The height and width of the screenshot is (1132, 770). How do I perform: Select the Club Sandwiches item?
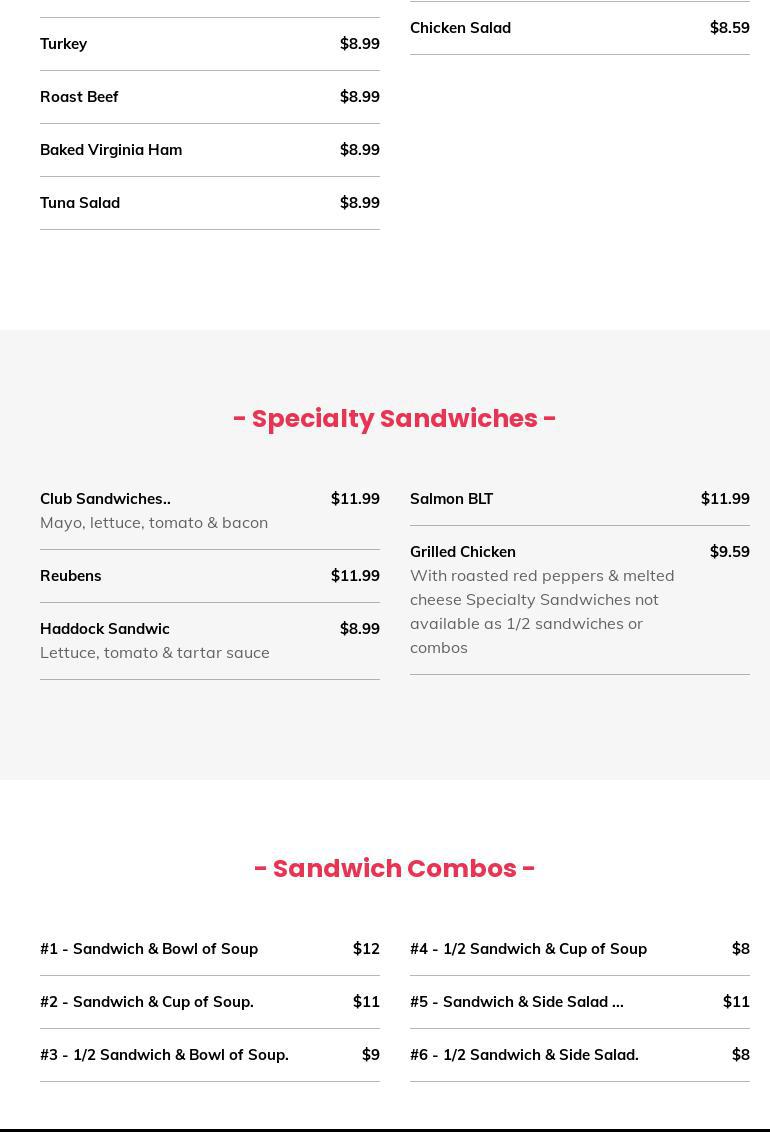(105, 499)
